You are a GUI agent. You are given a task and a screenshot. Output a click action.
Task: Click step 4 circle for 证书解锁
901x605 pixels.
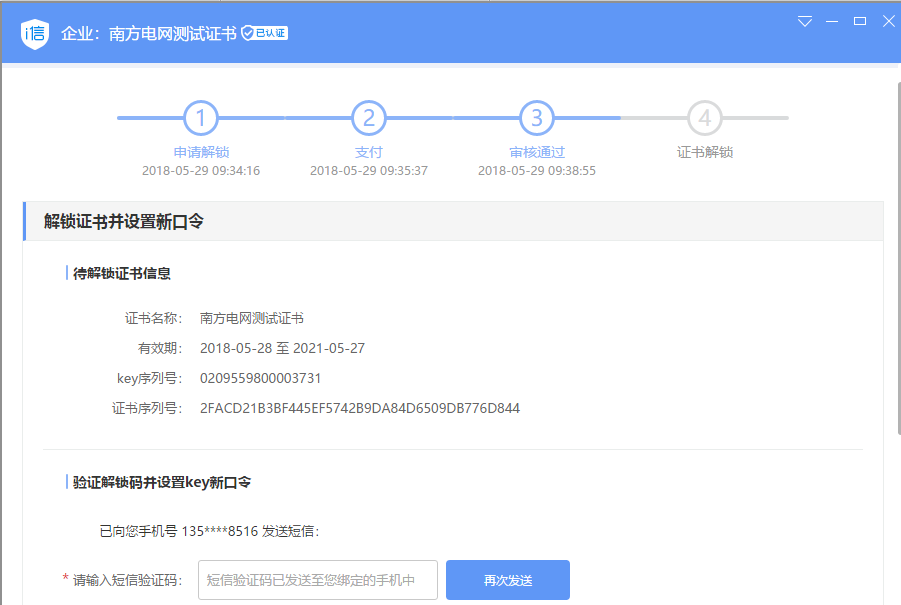point(705,118)
